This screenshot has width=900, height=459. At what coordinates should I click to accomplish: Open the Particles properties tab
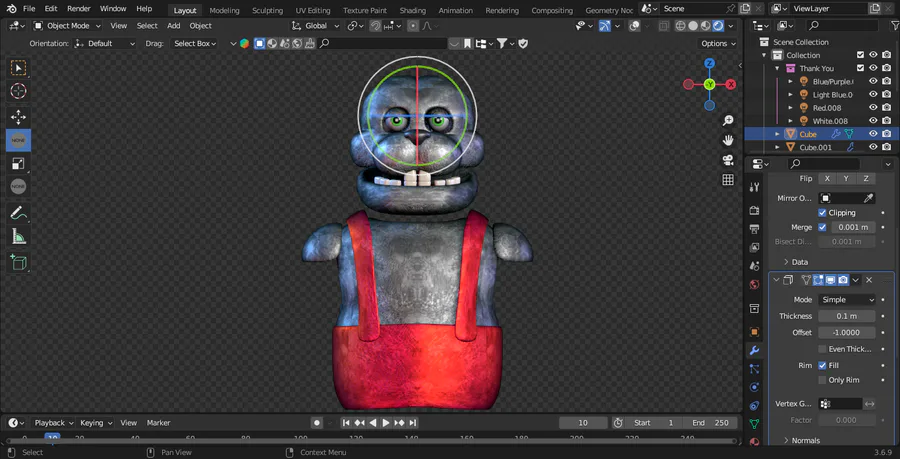click(755, 369)
